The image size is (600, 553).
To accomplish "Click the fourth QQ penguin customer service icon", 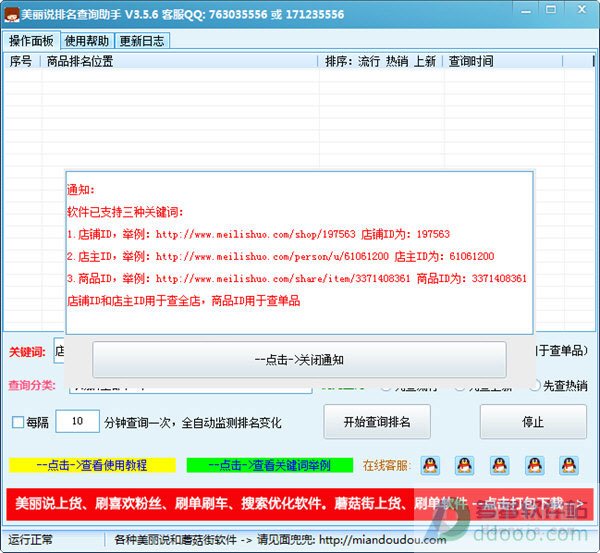I will 535,465.
